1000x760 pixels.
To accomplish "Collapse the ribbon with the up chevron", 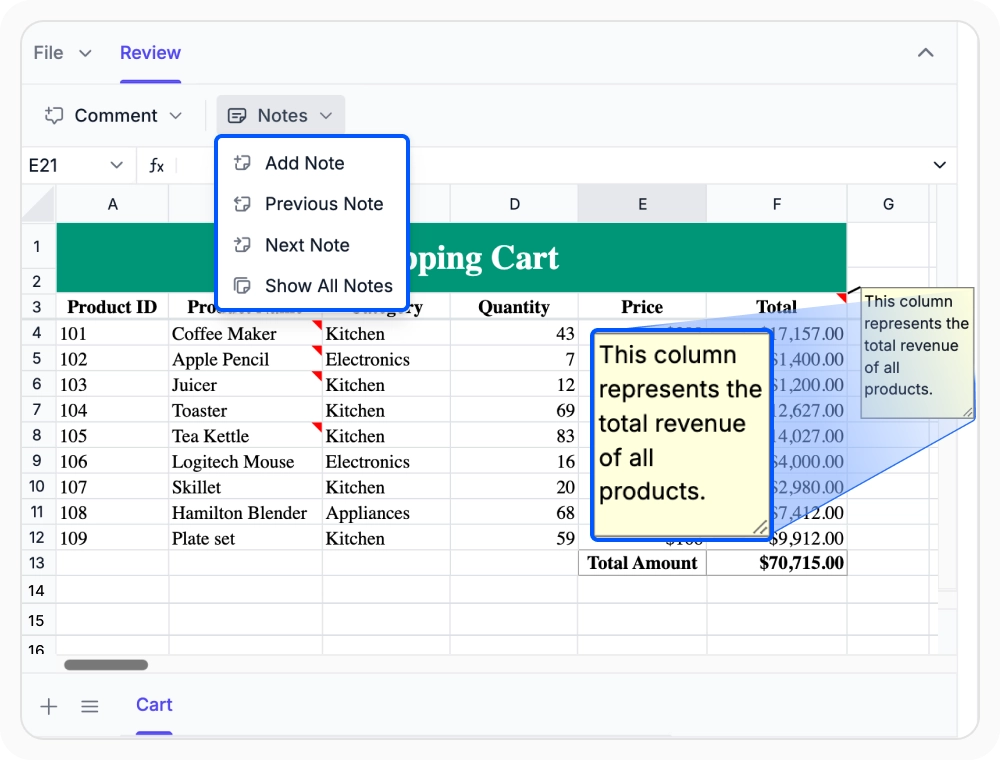I will coord(925,53).
